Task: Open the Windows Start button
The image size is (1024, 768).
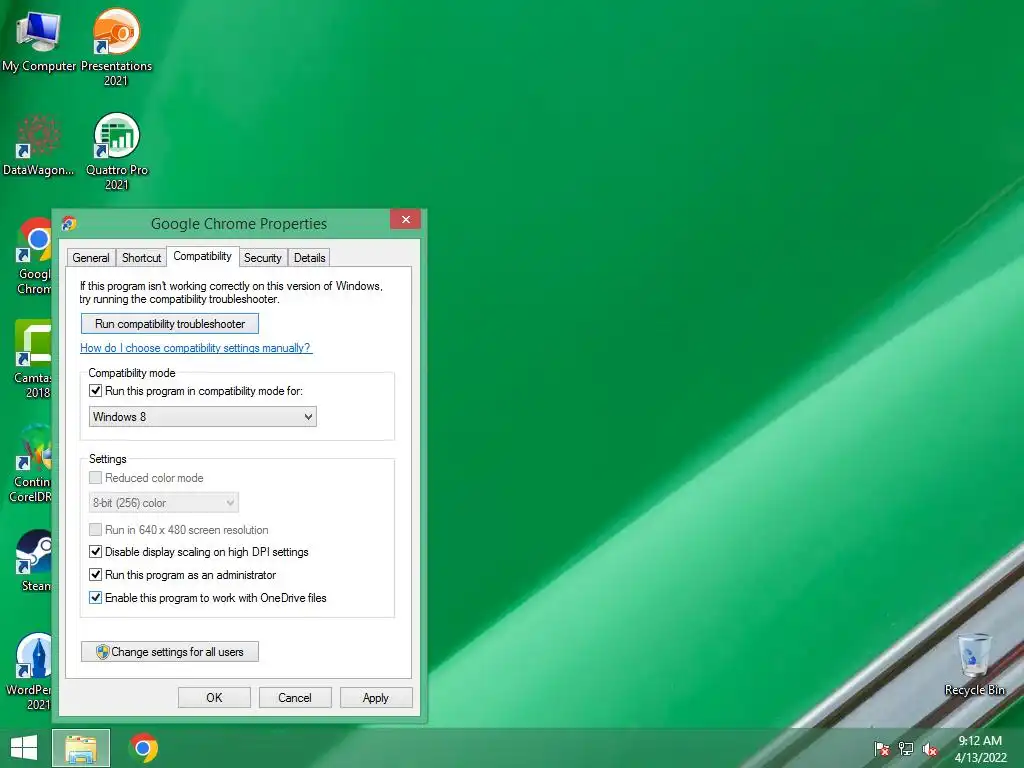Action: coord(24,748)
